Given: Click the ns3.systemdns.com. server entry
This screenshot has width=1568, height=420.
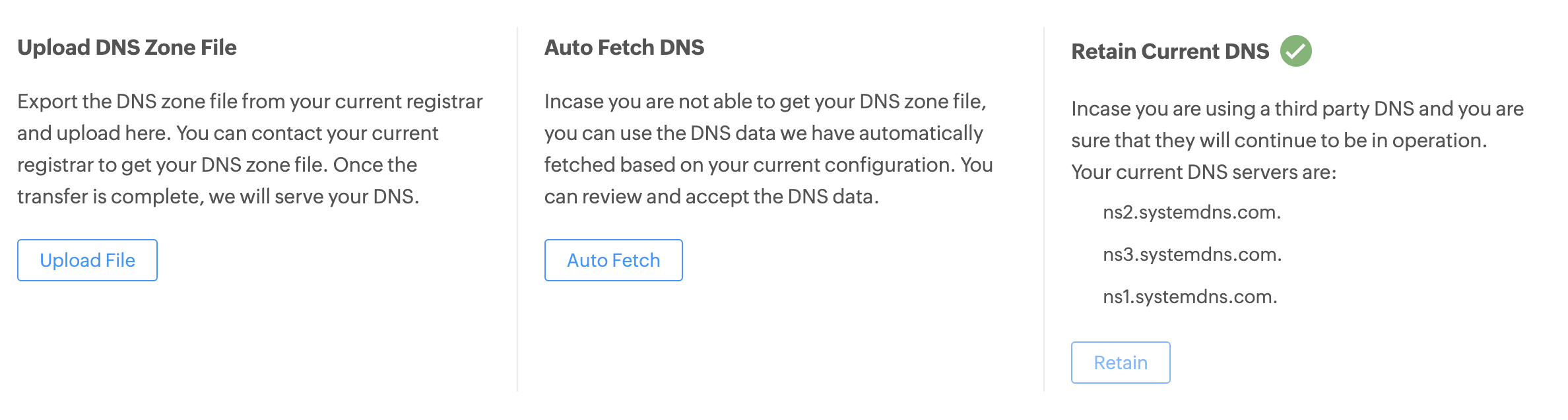Looking at the screenshot, I should [x=1192, y=254].
